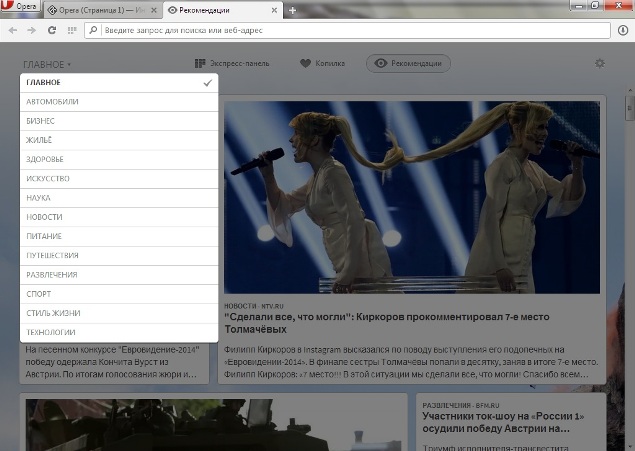Screen dimensions: 635x451
Task: Choose НАУКА category
Action: pos(119,198)
